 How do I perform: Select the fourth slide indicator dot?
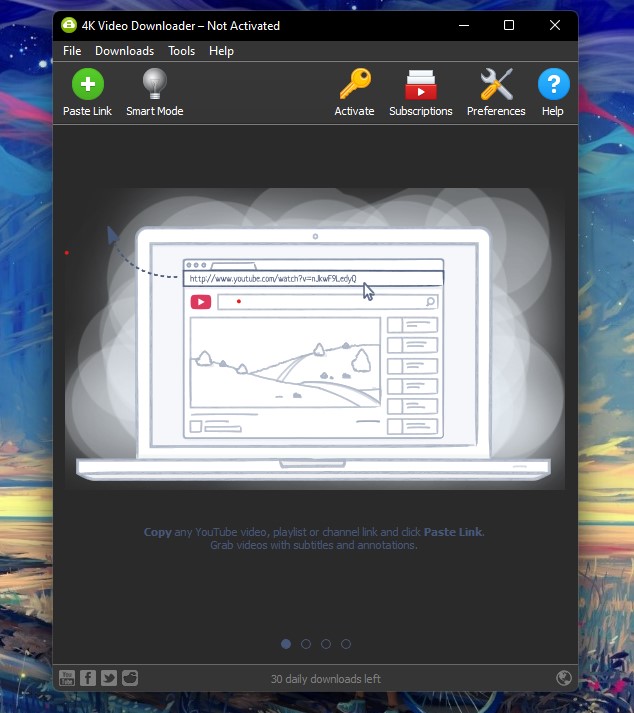(346, 644)
